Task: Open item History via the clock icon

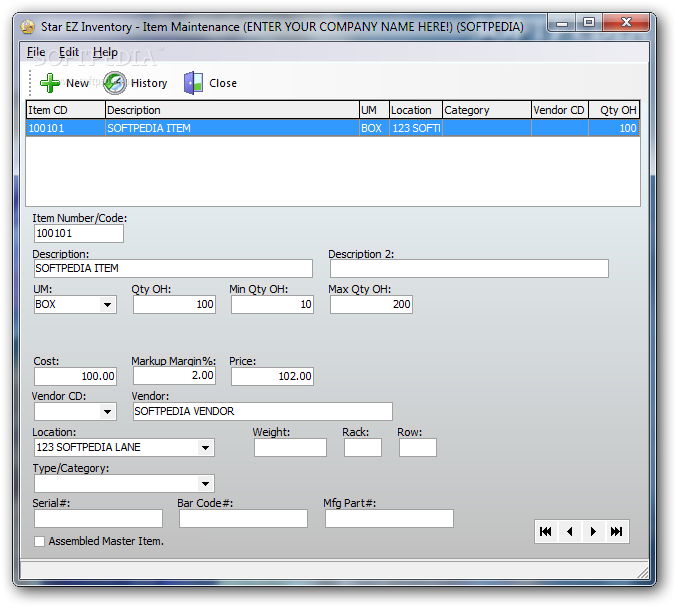Action: pos(114,83)
